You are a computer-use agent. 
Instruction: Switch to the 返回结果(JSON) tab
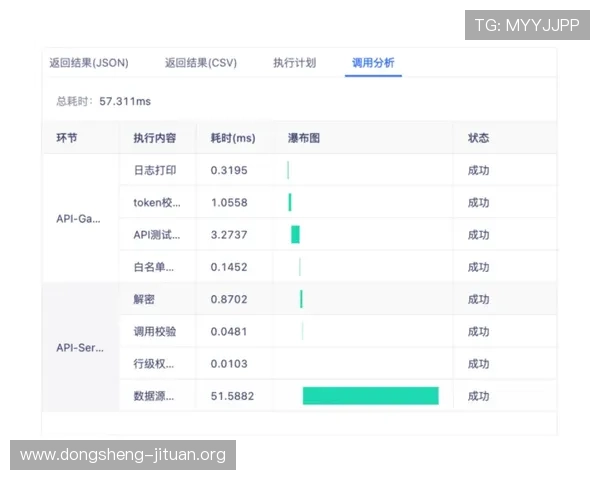coord(89,63)
